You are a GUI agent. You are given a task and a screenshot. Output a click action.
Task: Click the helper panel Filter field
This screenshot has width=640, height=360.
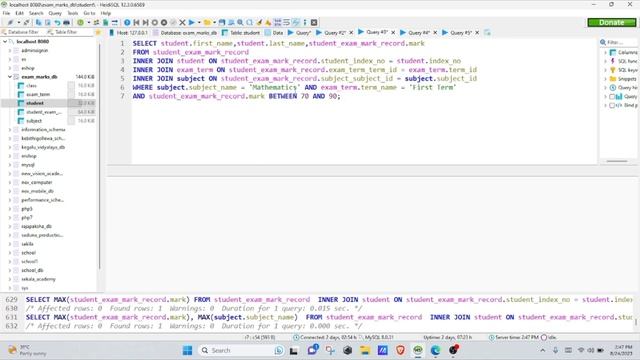point(618,42)
